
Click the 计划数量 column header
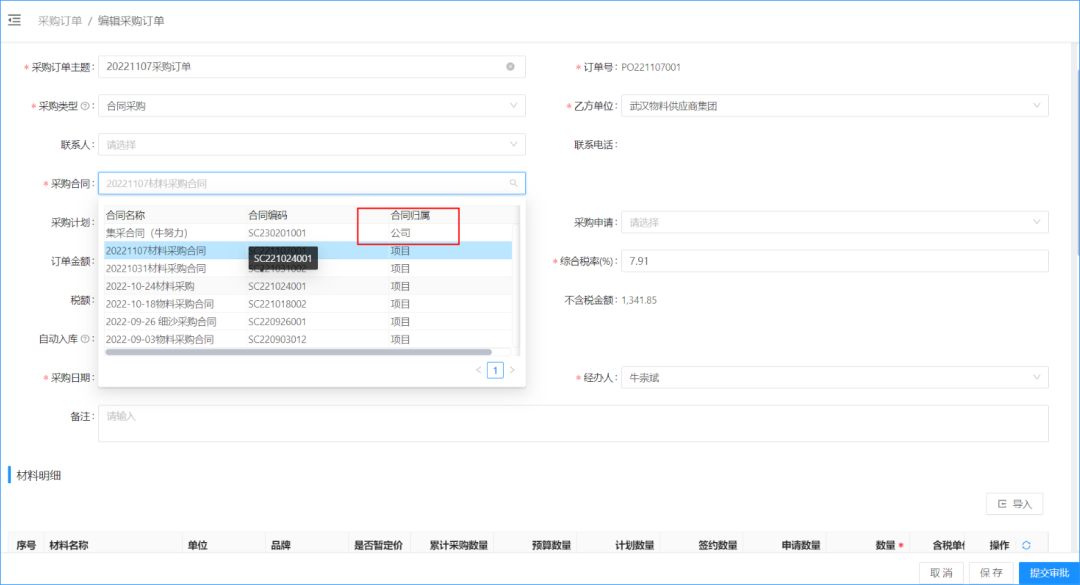click(x=634, y=545)
